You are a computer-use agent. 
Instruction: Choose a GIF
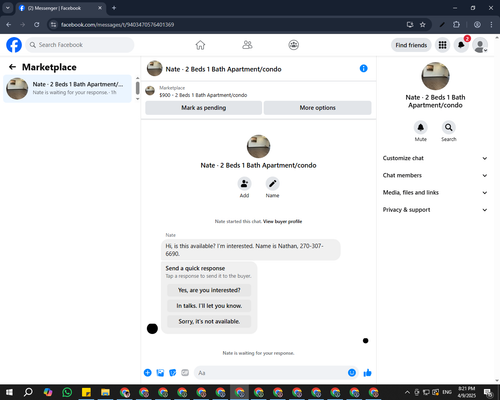[x=185, y=373]
